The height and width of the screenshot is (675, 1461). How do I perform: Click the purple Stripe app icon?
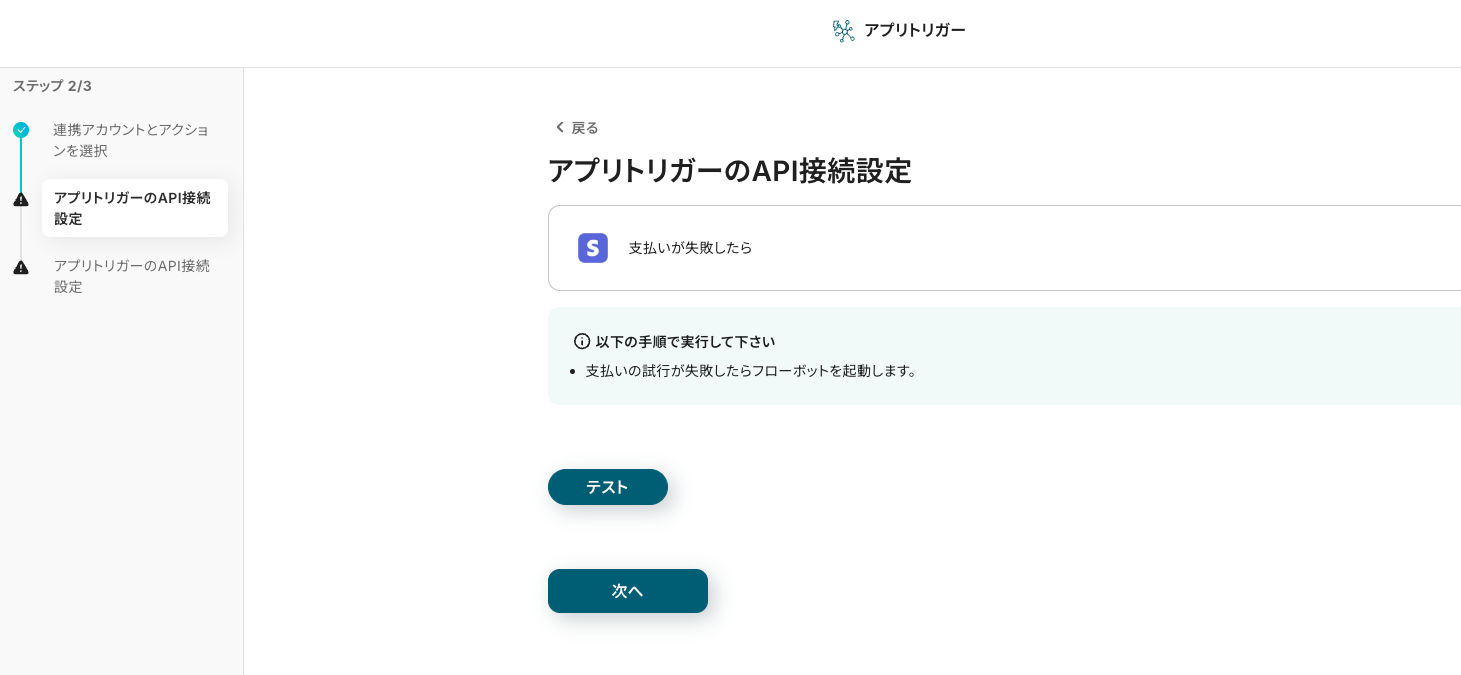[593, 248]
